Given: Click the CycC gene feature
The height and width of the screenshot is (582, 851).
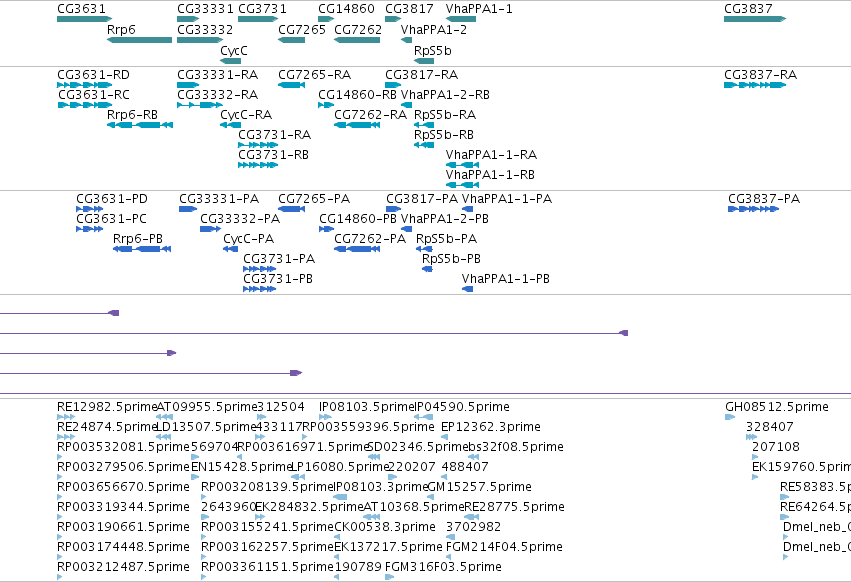Looking at the screenshot, I should (x=231, y=61).
